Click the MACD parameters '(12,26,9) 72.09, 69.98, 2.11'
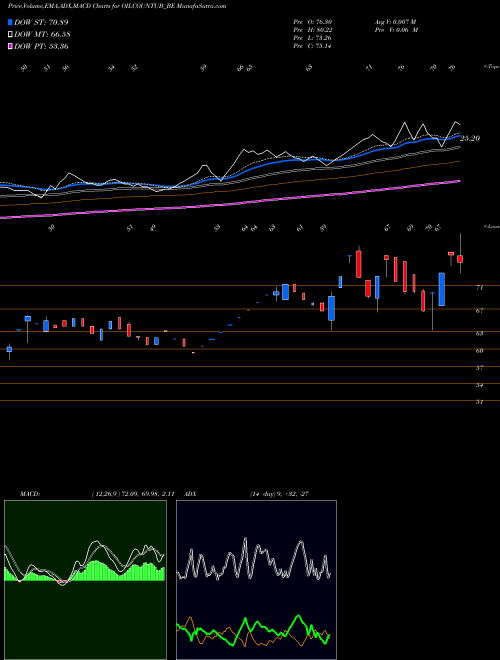This screenshot has height=660, width=500. point(133,494)
